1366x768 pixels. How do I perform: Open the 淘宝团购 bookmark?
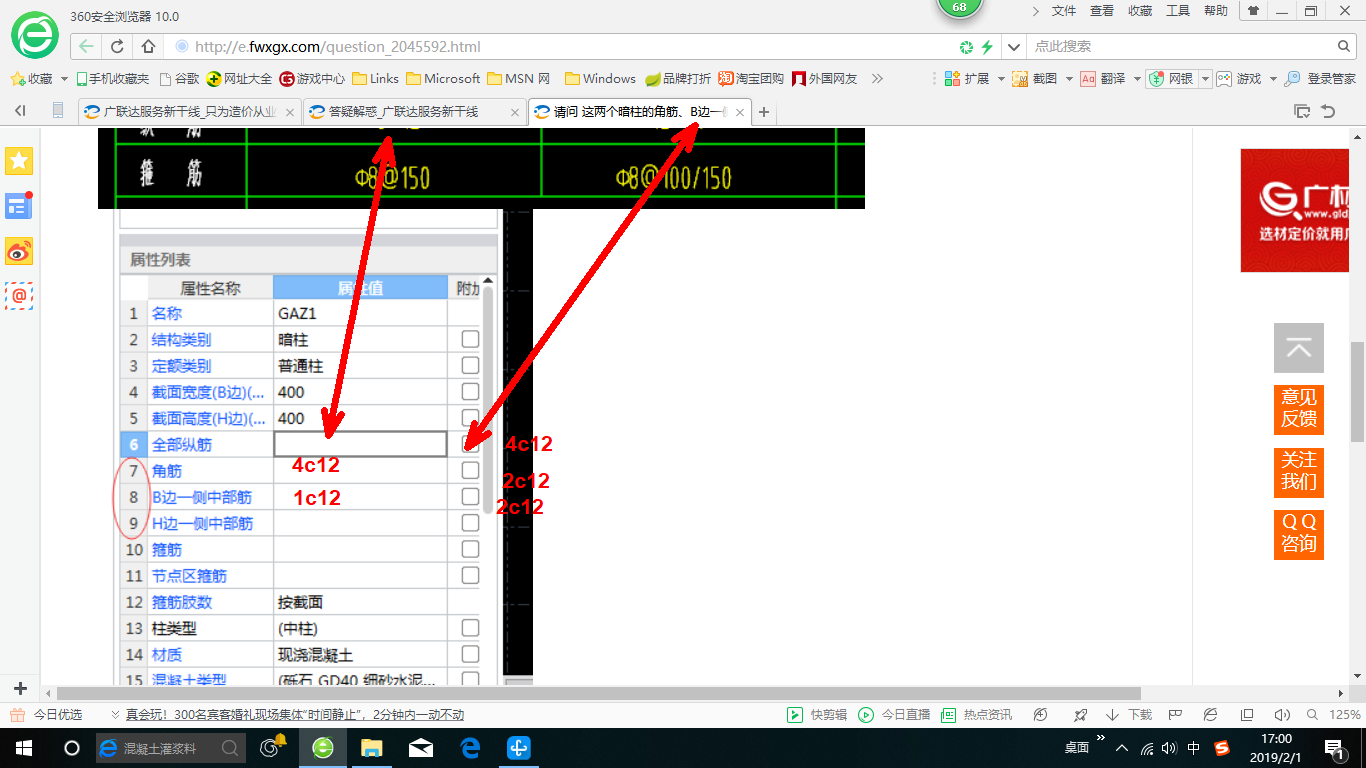(751, 78)
